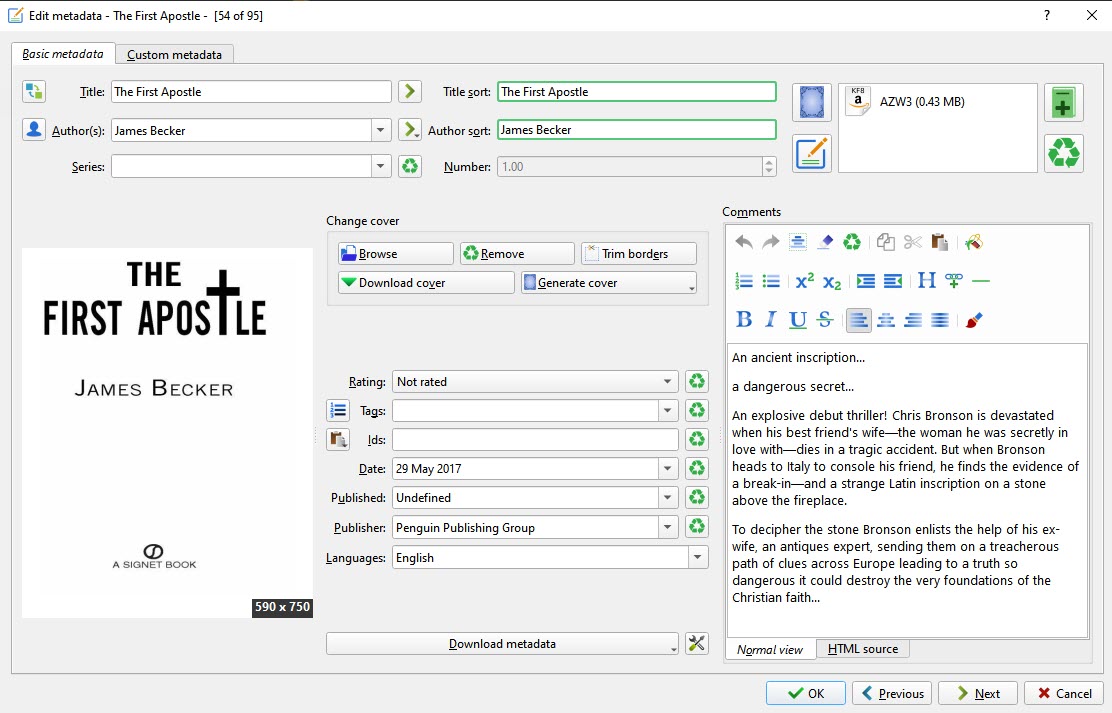Switch comments to Normal view
Viewport: 1112px width, 713px height.
pos(770,649)
